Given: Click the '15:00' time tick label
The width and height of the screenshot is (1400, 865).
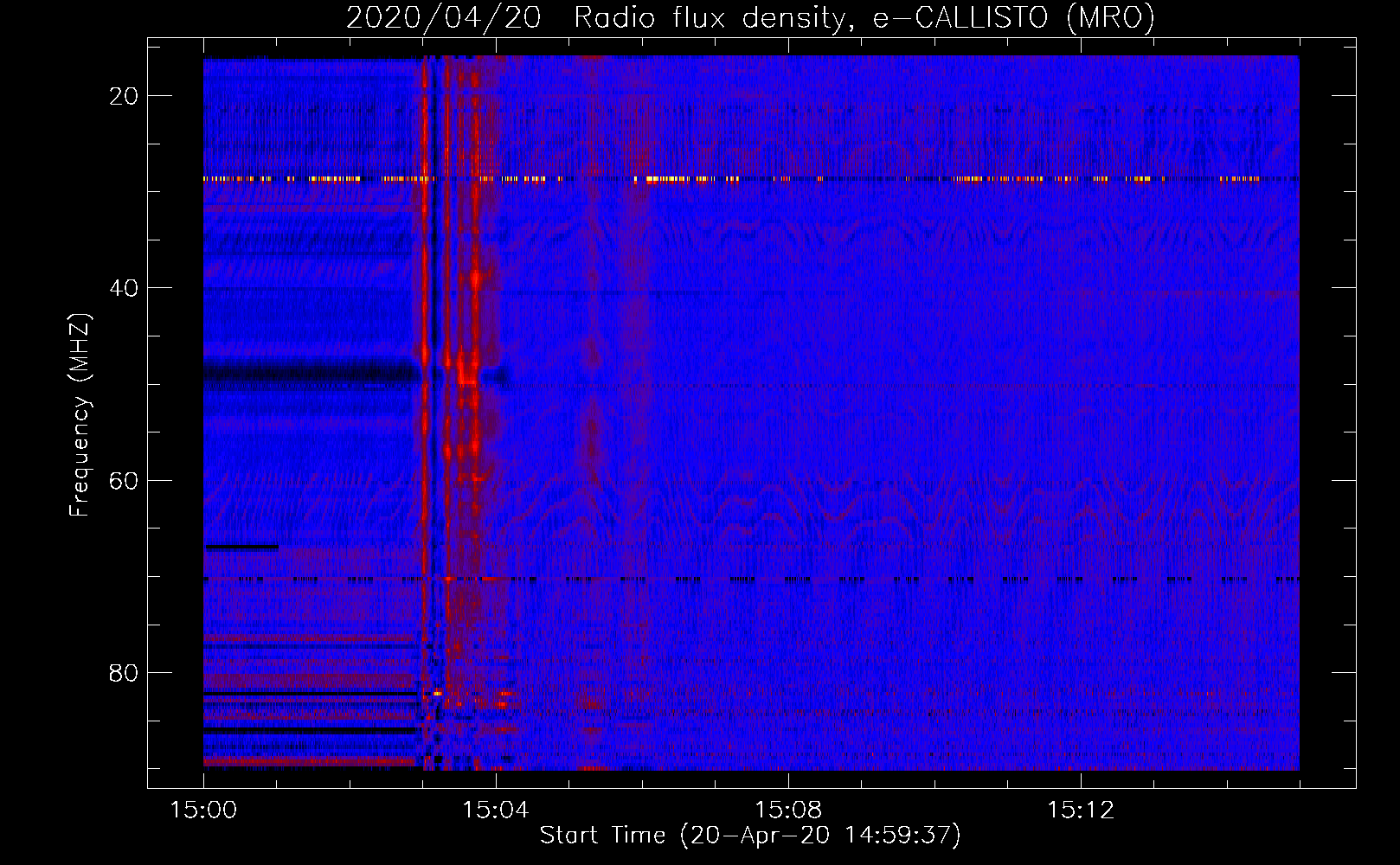Looking at the screenshot, I should pyautogui.click(x=203, y=811).
